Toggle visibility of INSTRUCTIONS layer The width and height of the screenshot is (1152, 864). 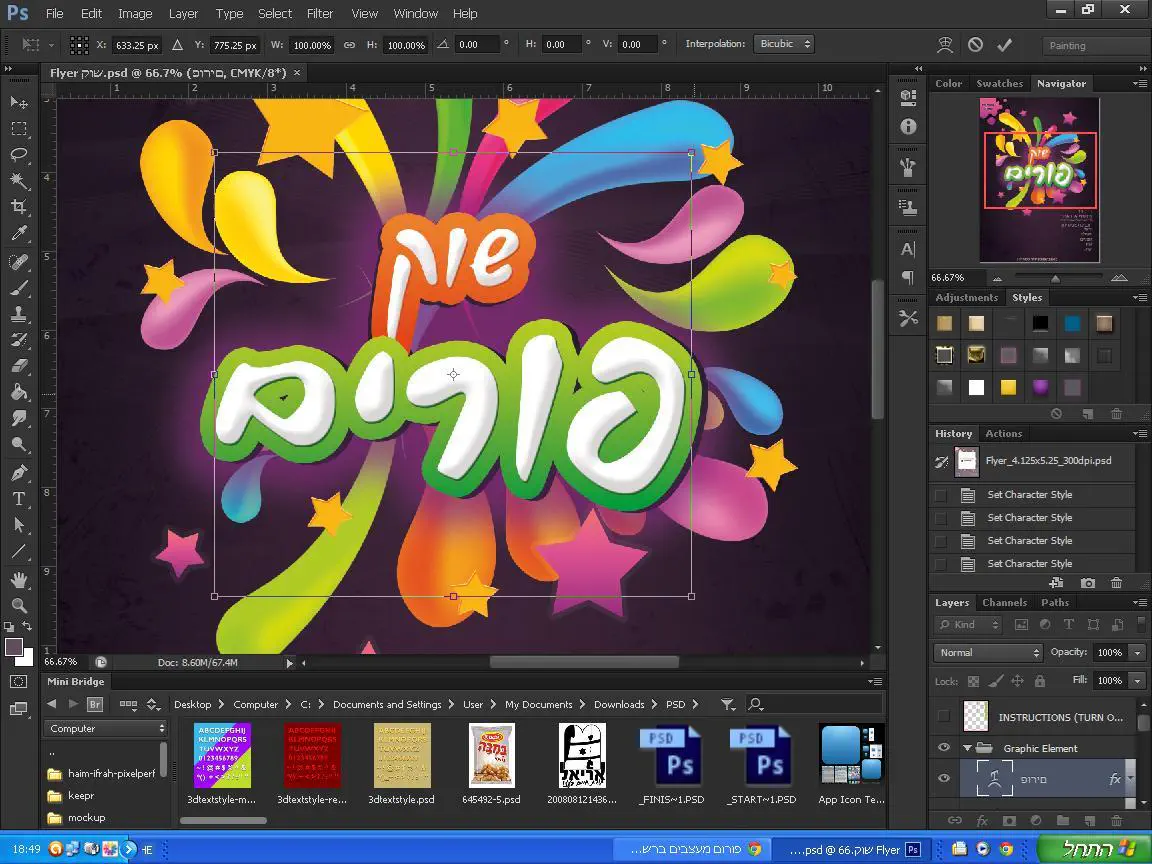(x=943, y=716)
